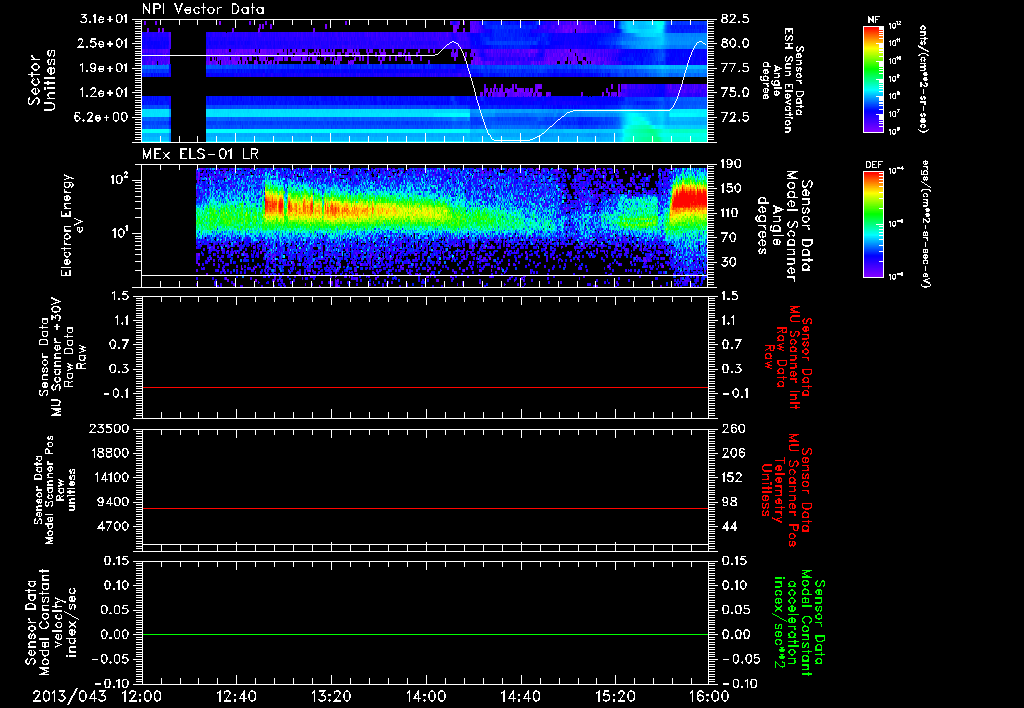Click the '206' telemetry tick label
This screenshot has height=708, width=1024.
(x=731, y=453)
